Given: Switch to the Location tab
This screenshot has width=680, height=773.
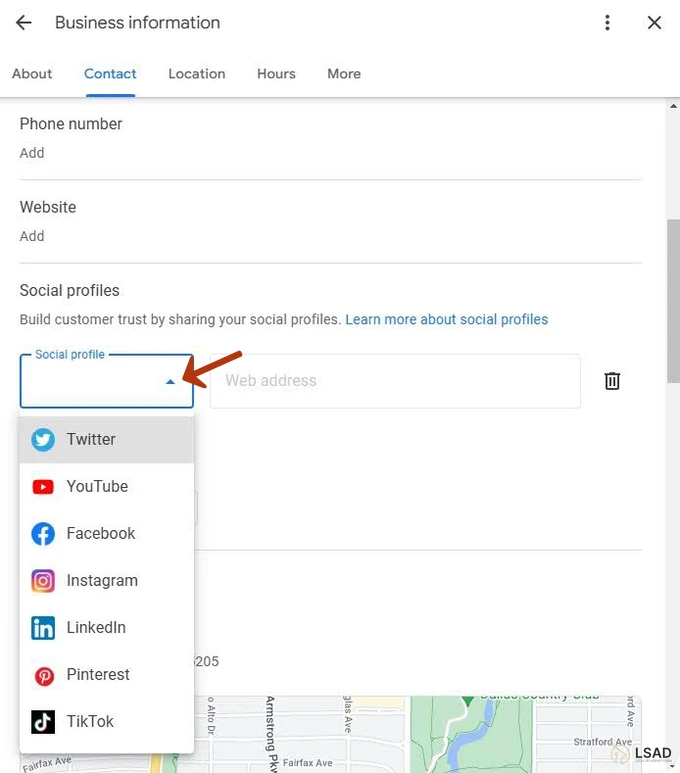Looking at the screenshot, I should coord(197,74).
